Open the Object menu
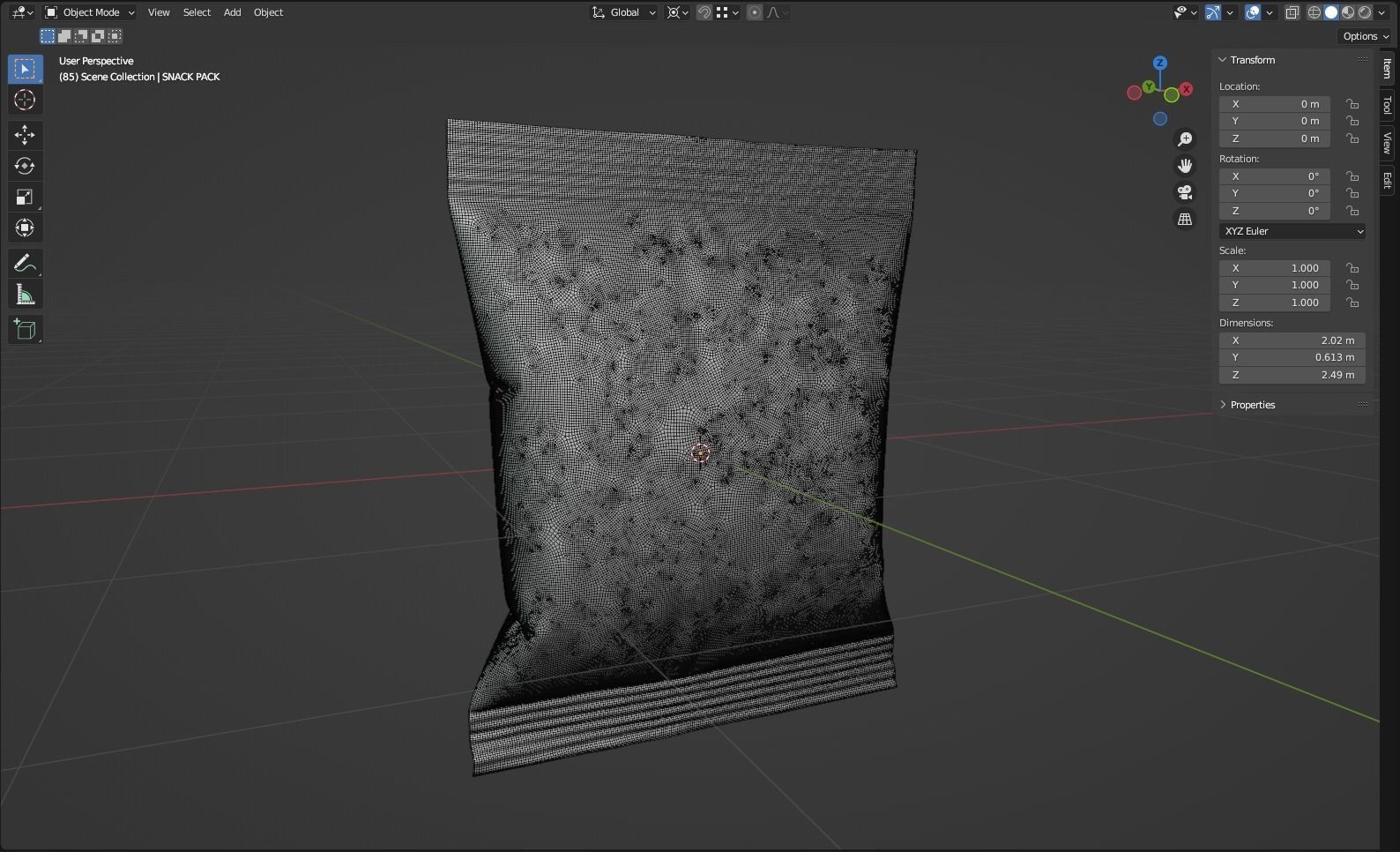 pos(268,12)
